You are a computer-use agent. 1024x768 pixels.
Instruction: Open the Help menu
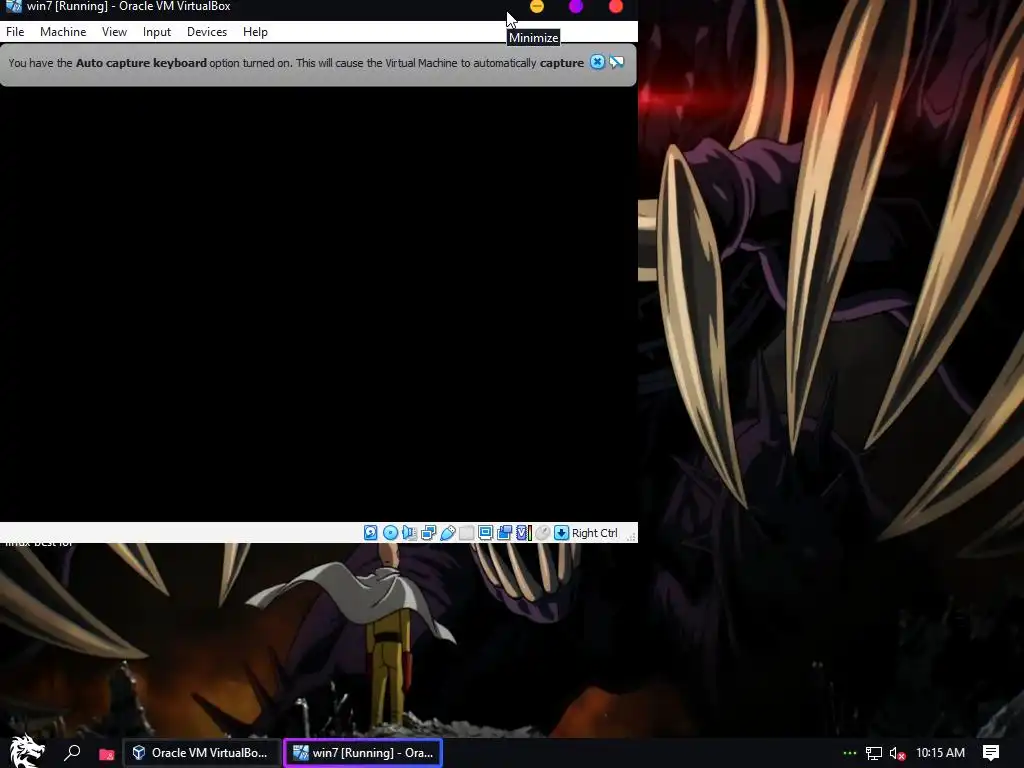point(255,32)
